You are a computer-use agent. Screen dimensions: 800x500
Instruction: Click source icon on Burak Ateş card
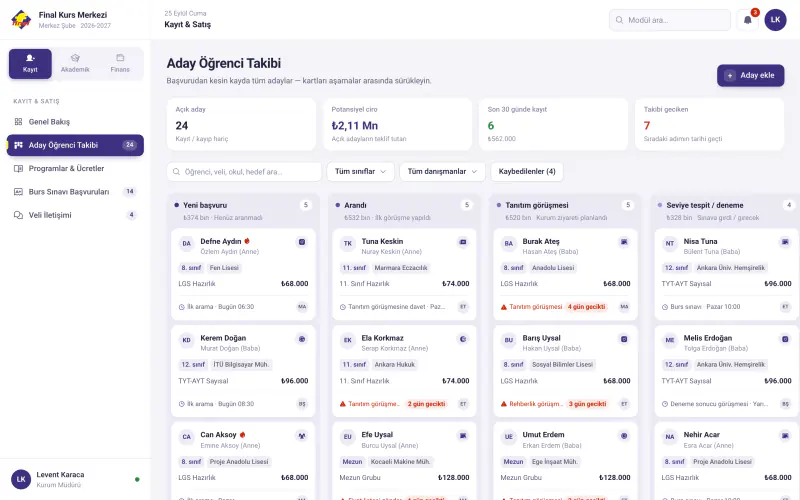coord(624,242)
